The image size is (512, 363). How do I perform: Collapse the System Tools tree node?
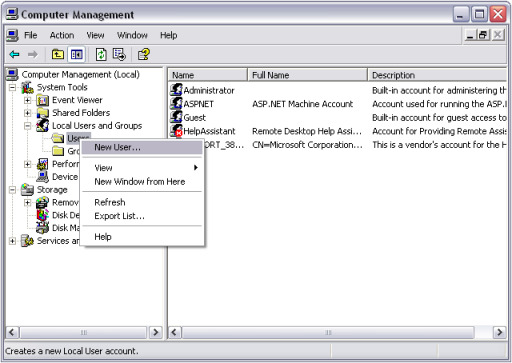[x=12, y=87]
